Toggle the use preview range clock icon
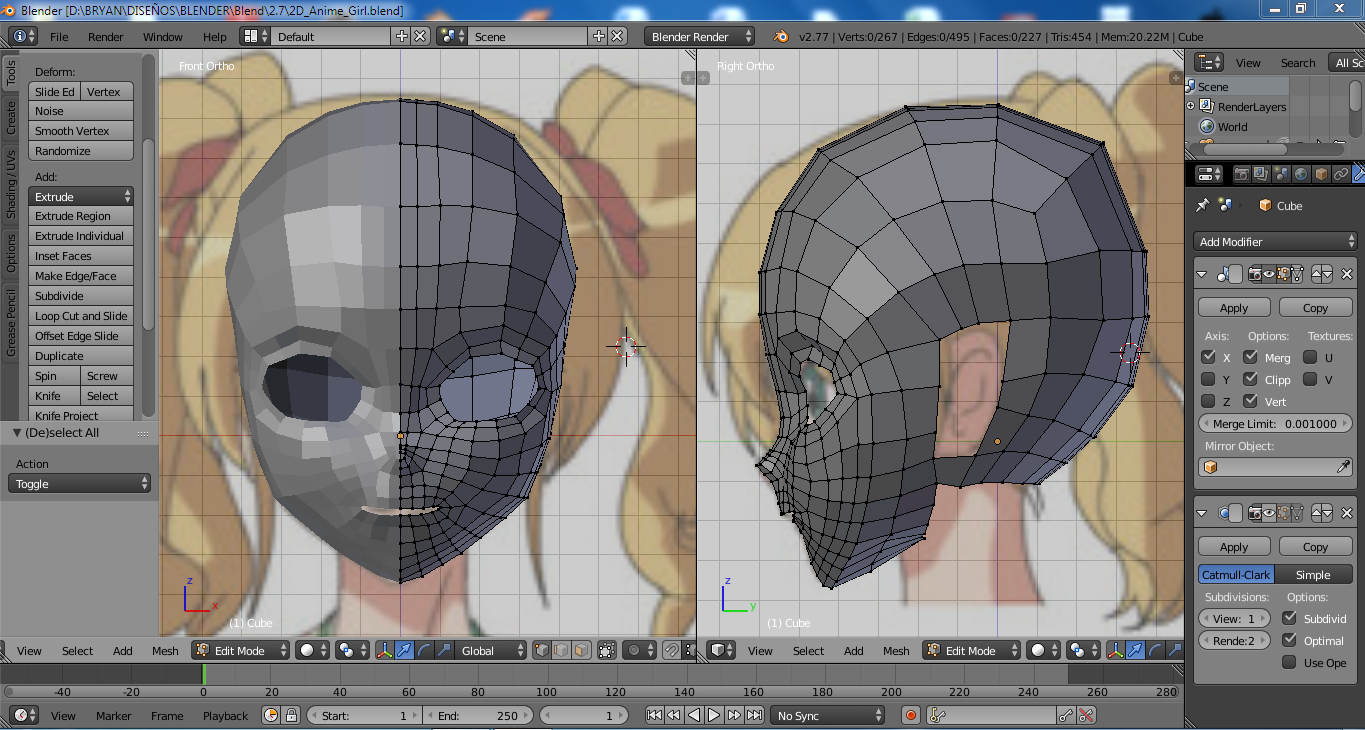This screenshot has width=1365, height=730. pos(270,715)
